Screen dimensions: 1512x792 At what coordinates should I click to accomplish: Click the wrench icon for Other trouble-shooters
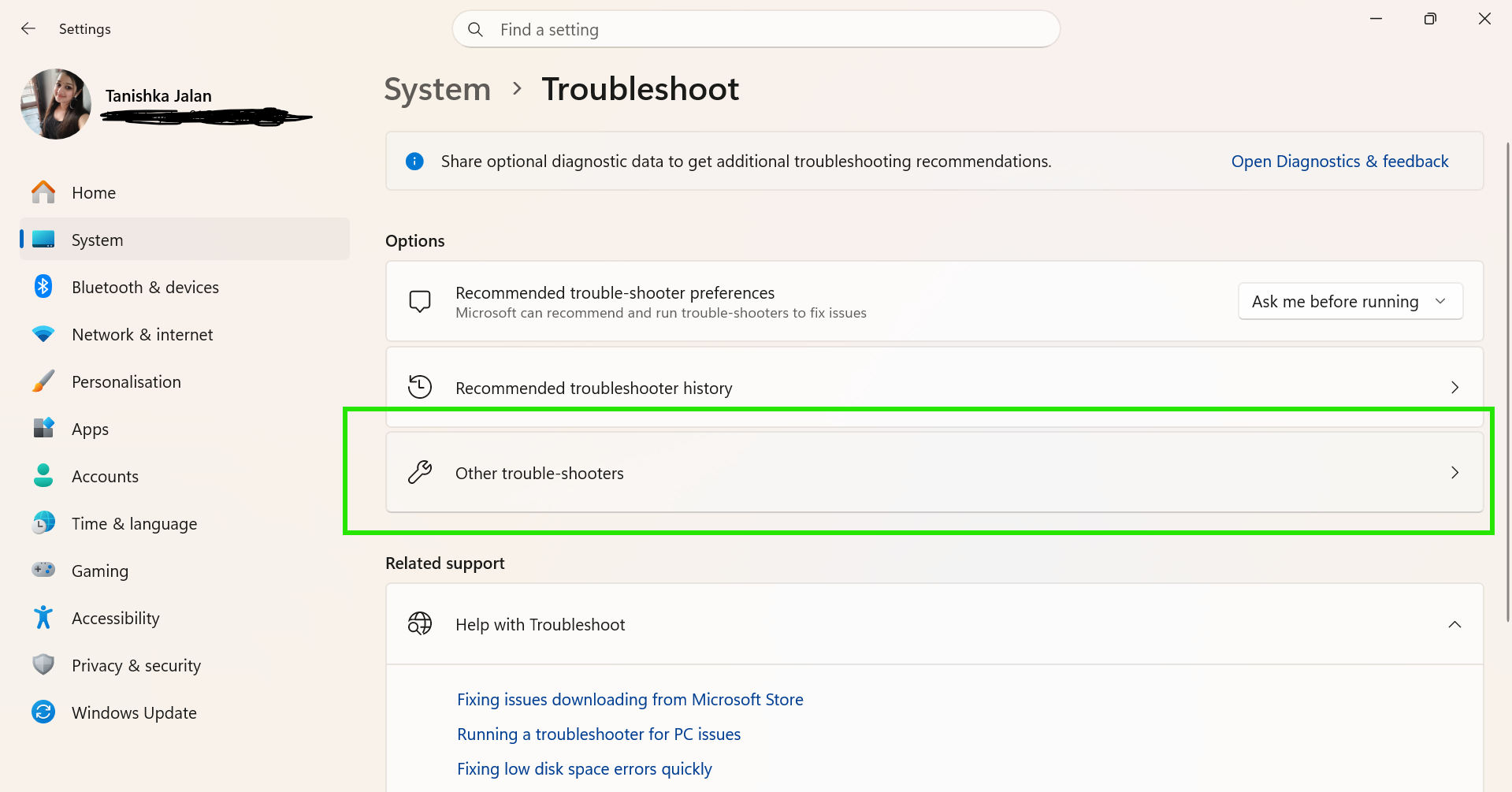[x=420, y=472]
